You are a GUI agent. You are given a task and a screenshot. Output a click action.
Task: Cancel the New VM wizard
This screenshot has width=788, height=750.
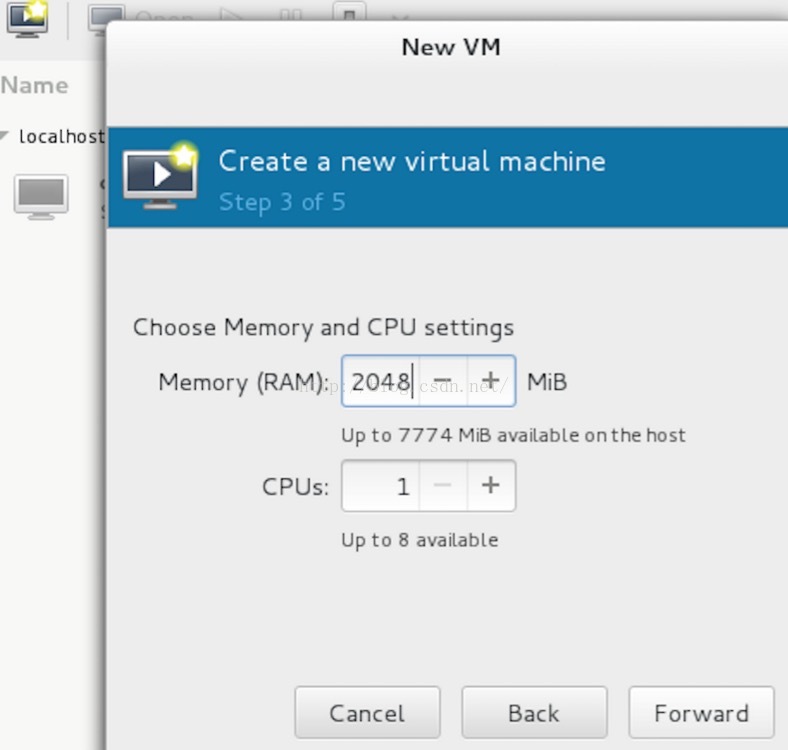367,712
